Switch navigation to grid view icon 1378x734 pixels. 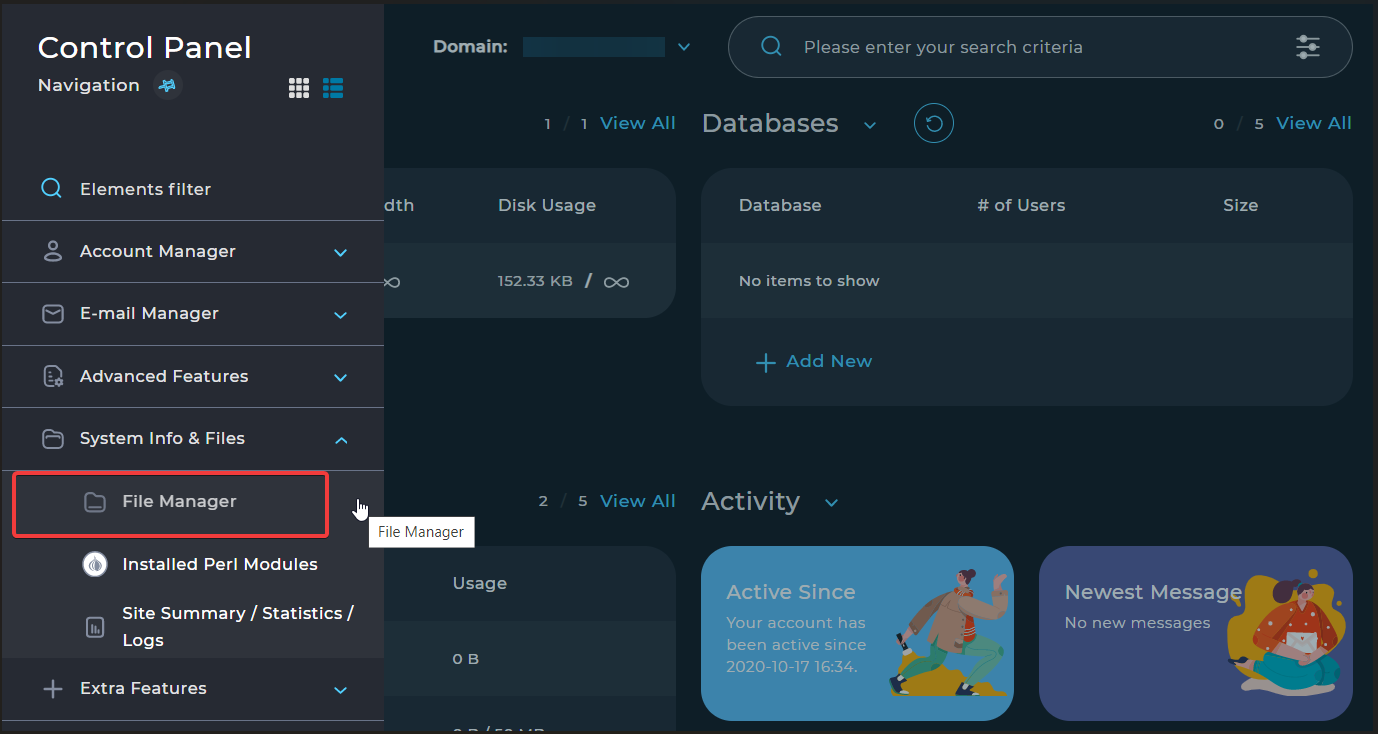tap(299, 88)
